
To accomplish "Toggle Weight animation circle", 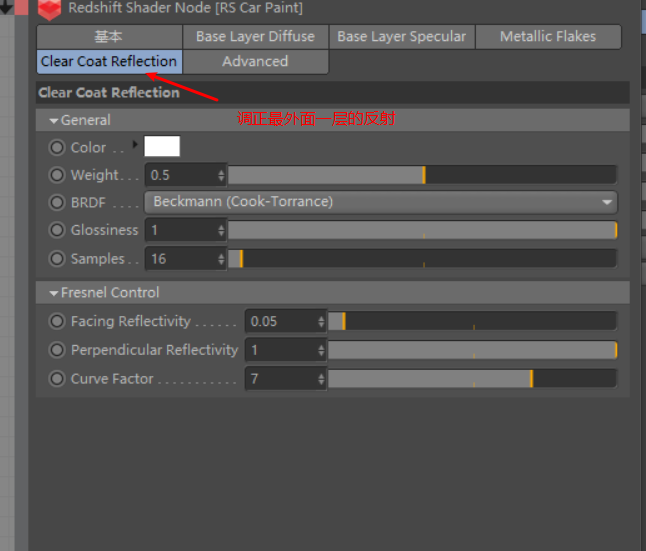I will coord(57,175).
